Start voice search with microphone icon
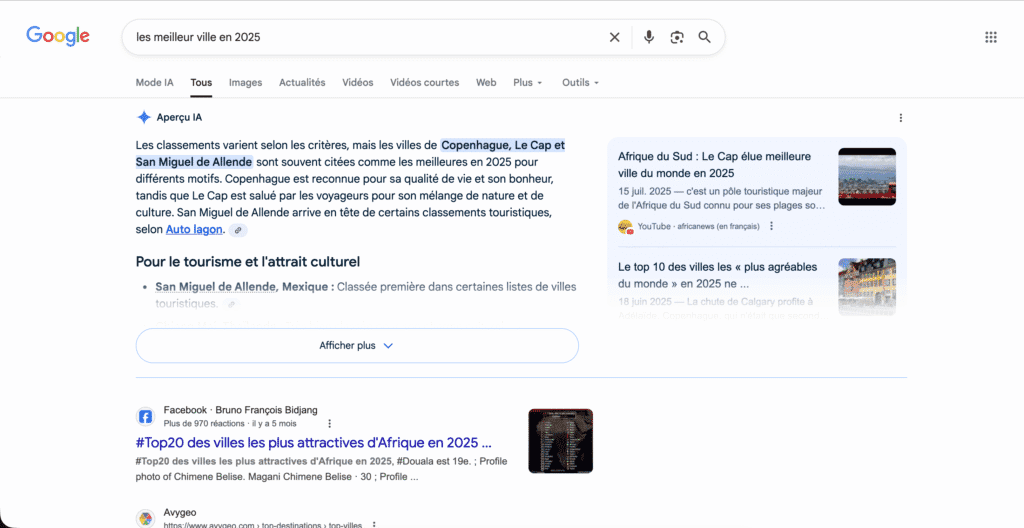Image resolution: width=1024 pixels, height=528 pixels. coord(648,37)
